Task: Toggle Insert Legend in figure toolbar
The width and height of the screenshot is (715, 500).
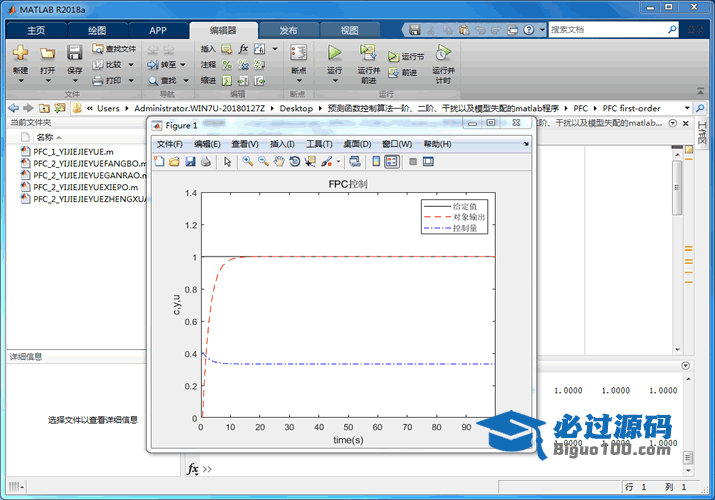Action: 392,162
